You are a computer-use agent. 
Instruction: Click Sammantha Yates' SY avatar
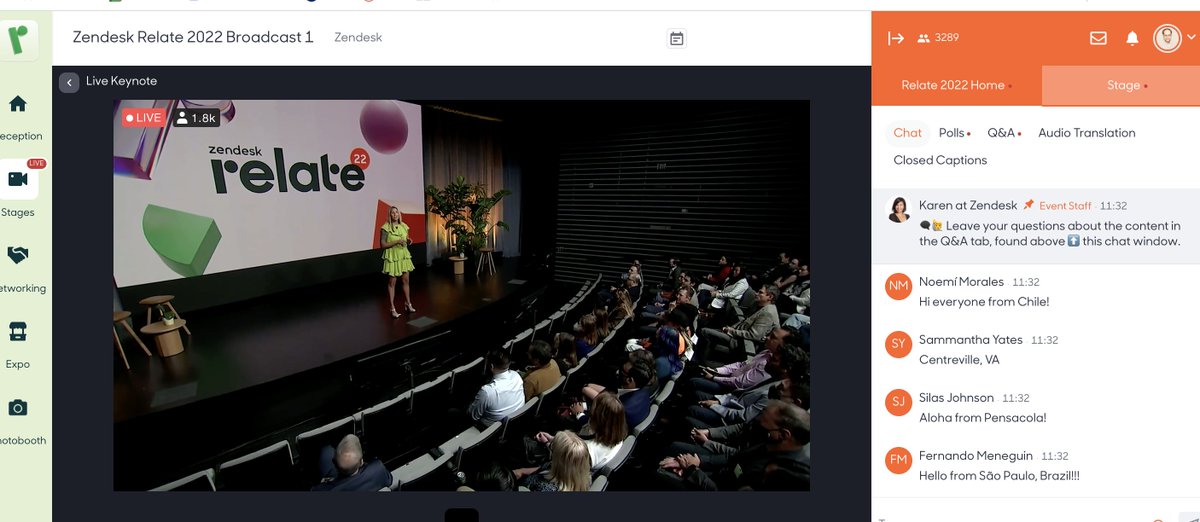[x=898, y=344]
